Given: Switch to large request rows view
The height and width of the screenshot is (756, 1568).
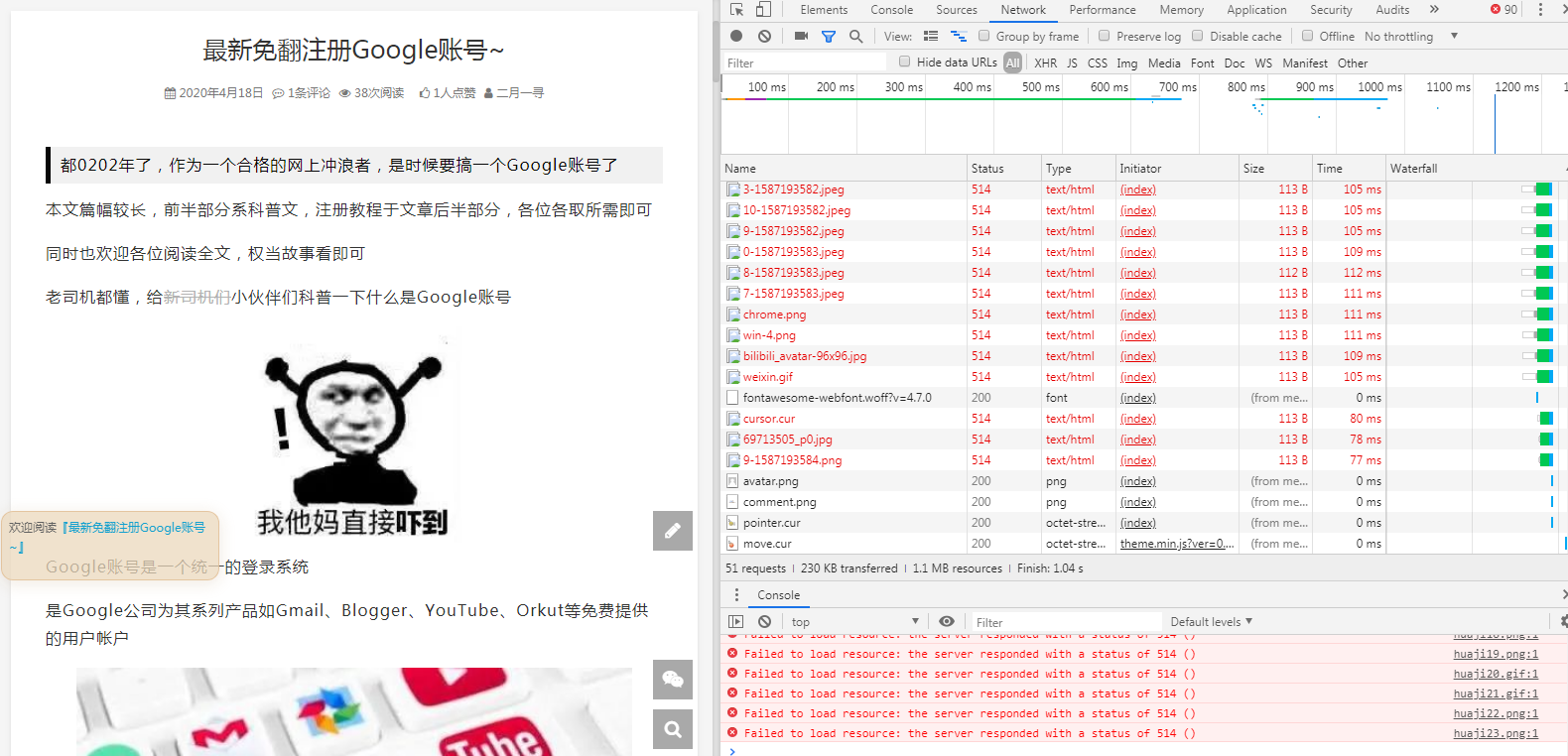Looking at the screenshot, I should pyautogui.click(x=931, y=37).
